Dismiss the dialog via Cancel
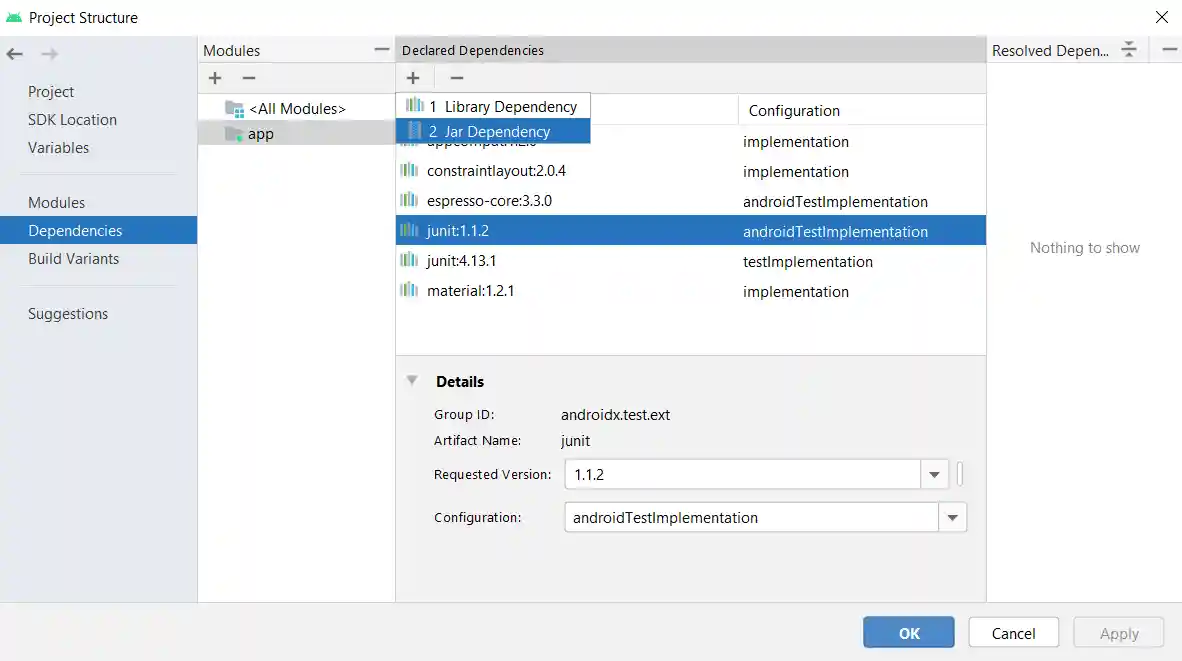This screenshot has height=661, width=1182. (x=1013, y=632)
